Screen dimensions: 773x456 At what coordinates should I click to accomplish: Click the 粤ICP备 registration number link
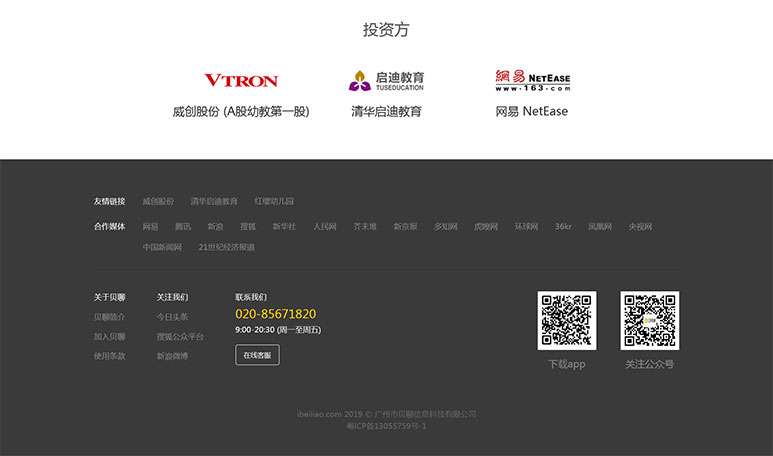click(386, 426)
